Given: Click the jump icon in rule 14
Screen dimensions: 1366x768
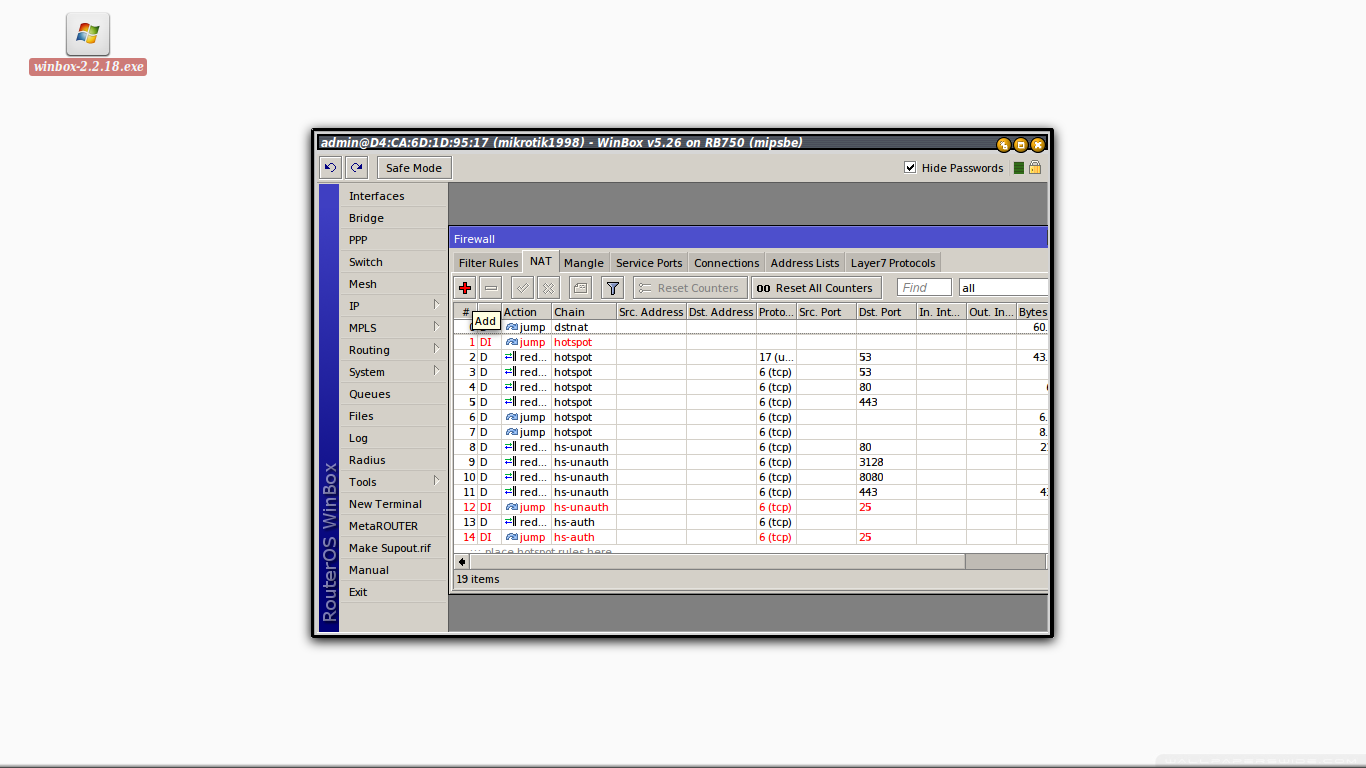Looking at the screenshot, I should tap(512, 537).
